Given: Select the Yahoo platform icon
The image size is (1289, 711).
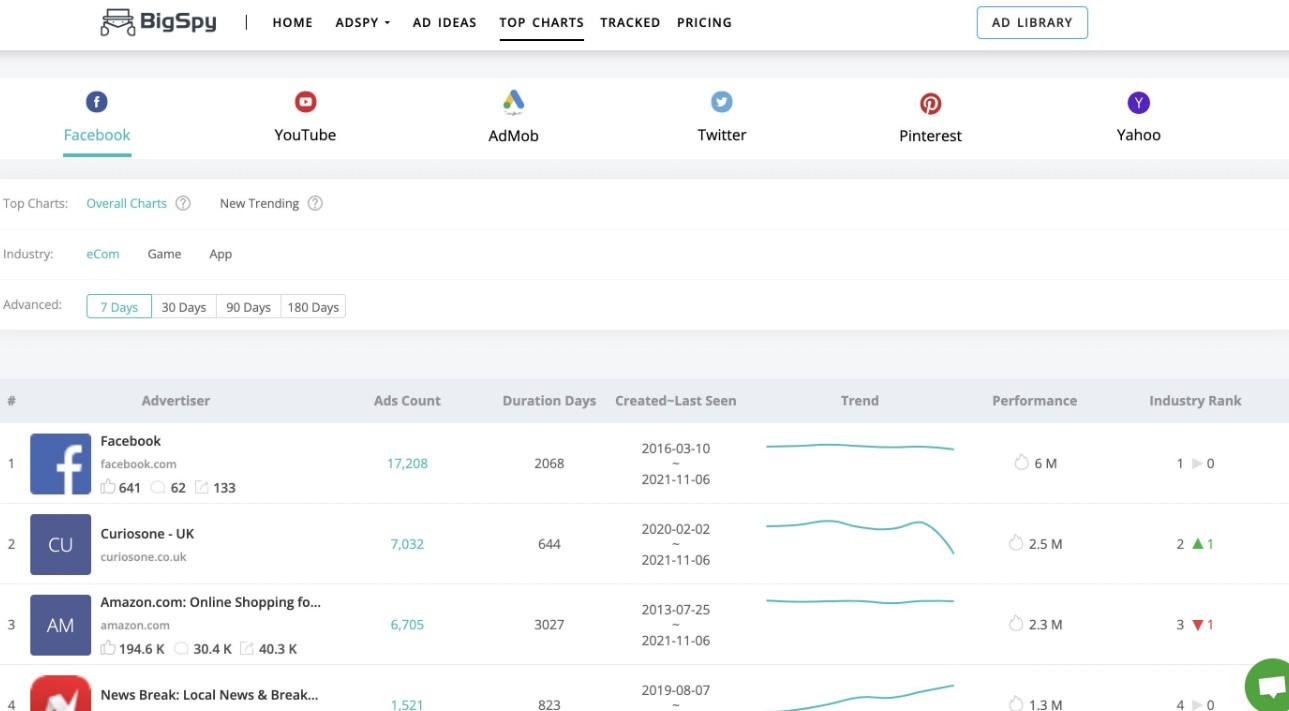Looking at the screenshot, I should point(1138,102).
